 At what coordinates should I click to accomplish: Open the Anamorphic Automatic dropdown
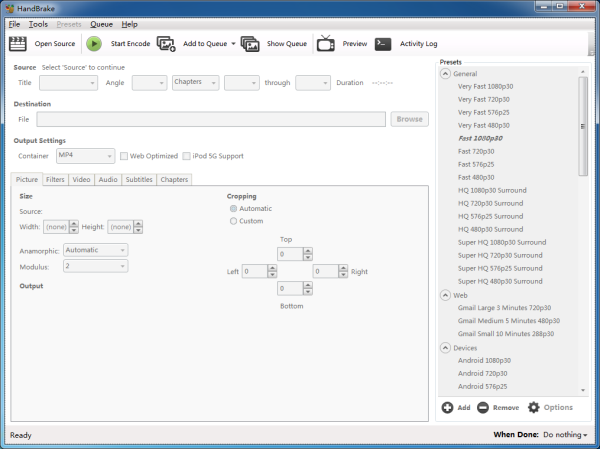(x=96, y=250)
